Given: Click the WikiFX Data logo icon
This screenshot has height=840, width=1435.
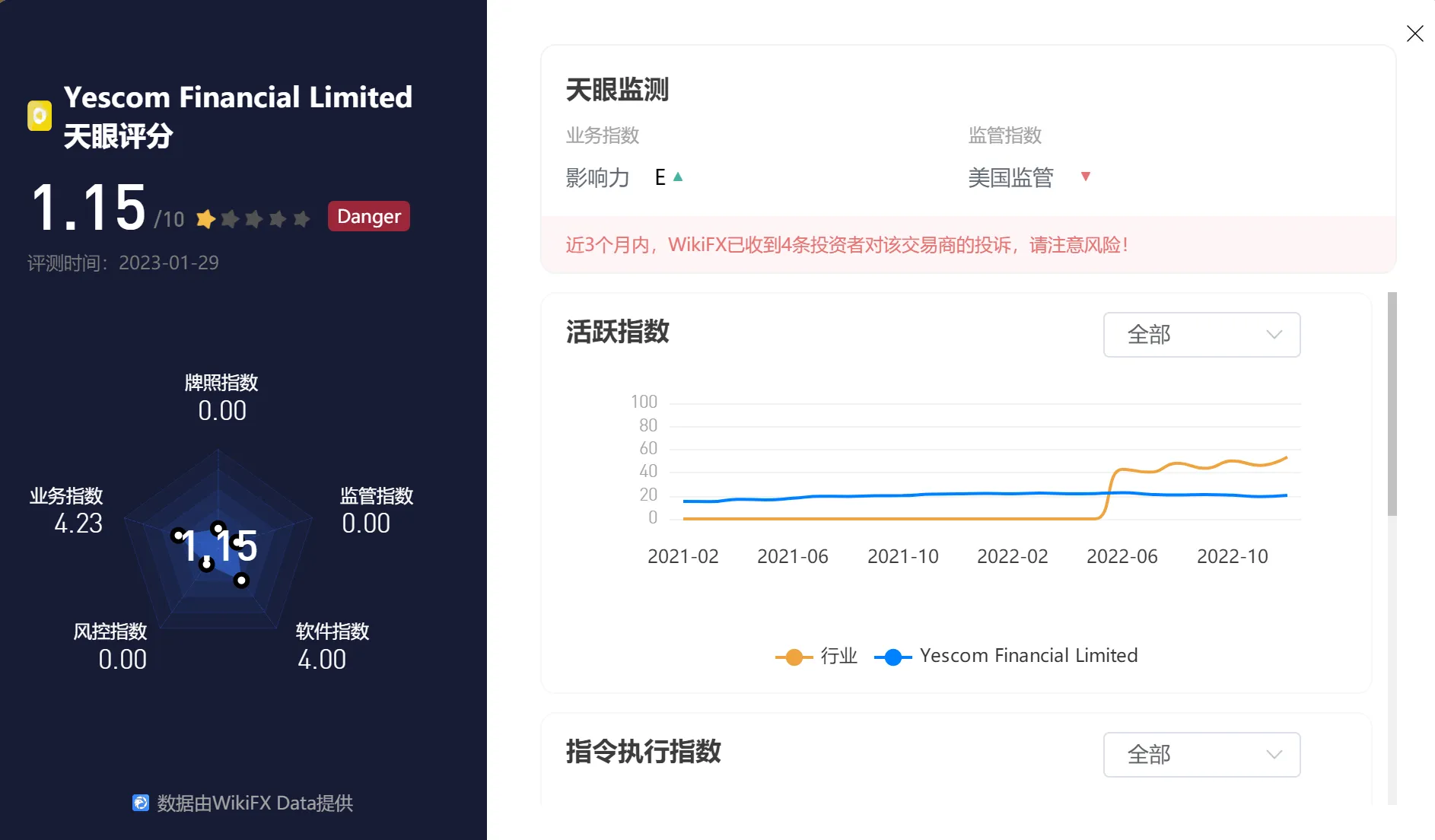Looking at the screenshot, I should click(x=141, y=803).
